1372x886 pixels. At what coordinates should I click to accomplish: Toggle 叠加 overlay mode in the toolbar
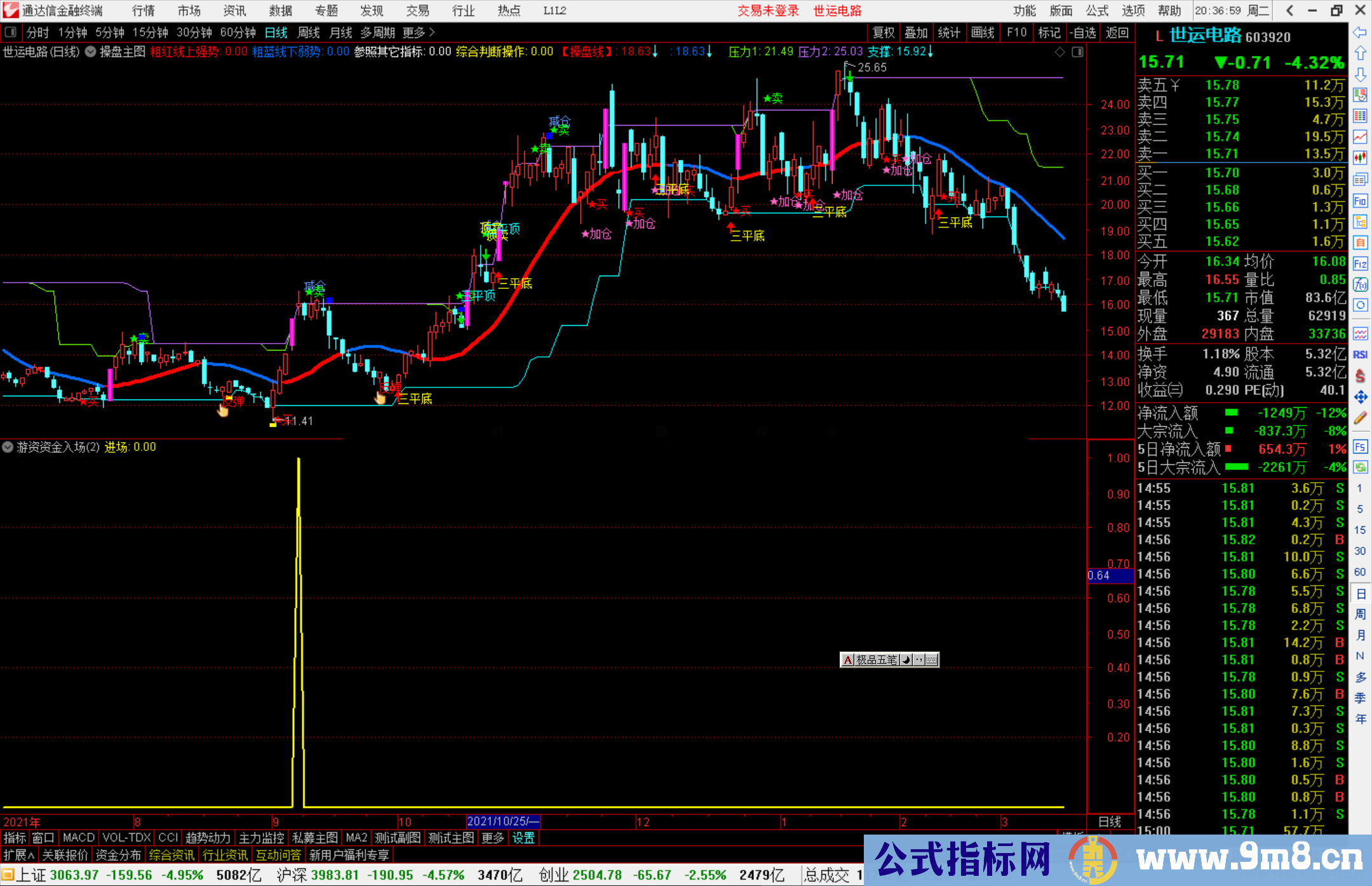(x=917, y=32)
